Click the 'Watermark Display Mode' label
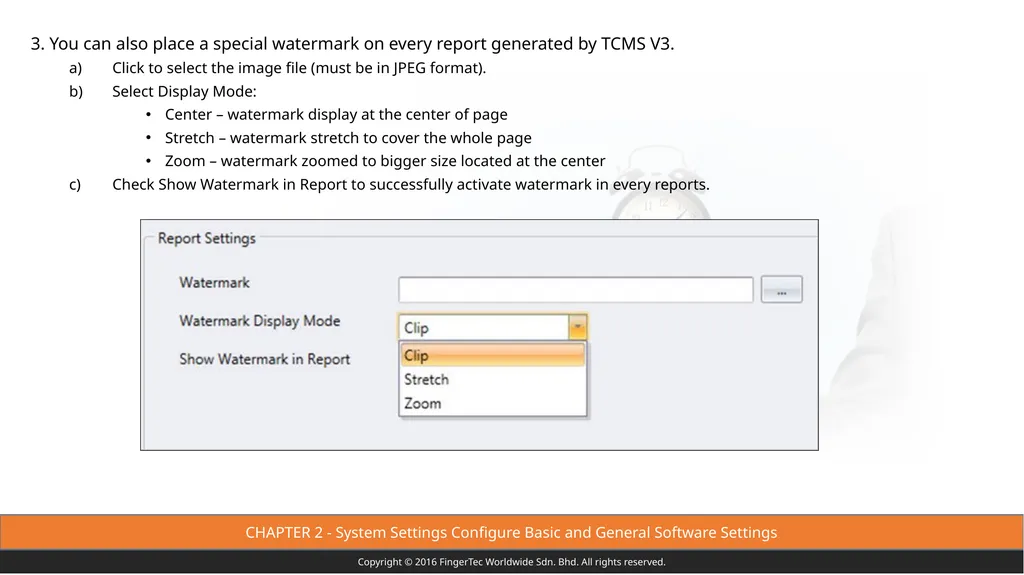The image size is (1024, 575). point(260,321)
